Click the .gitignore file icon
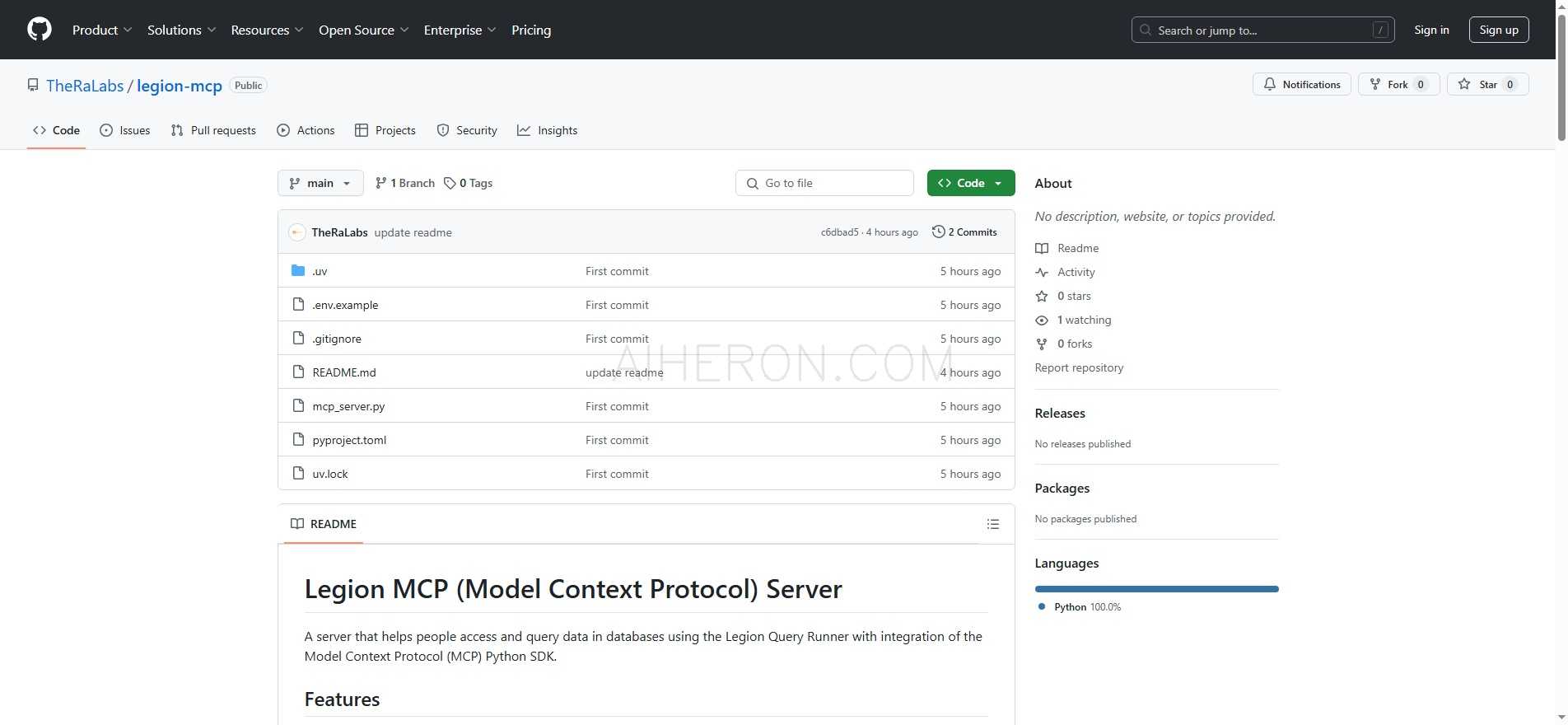 298,338
